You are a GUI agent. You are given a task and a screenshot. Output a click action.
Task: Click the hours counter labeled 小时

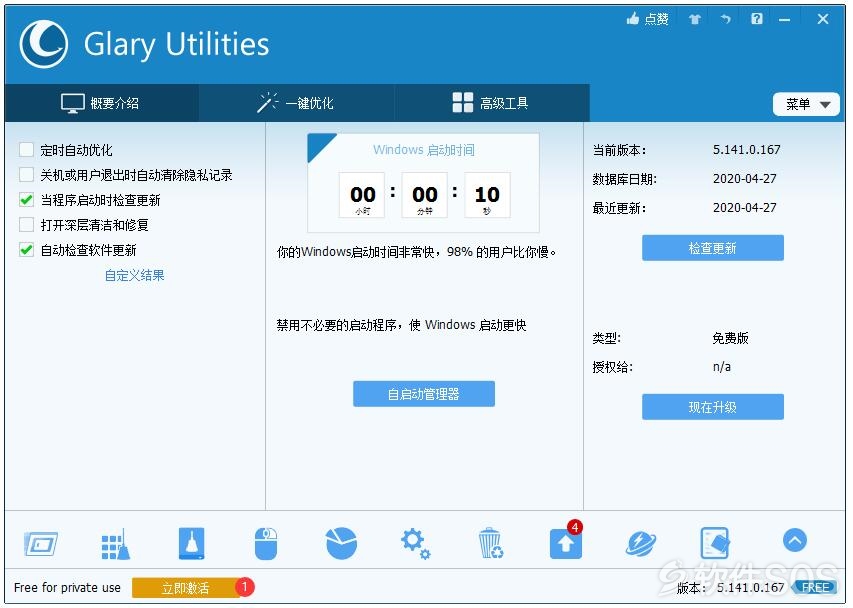click(362, 195)
